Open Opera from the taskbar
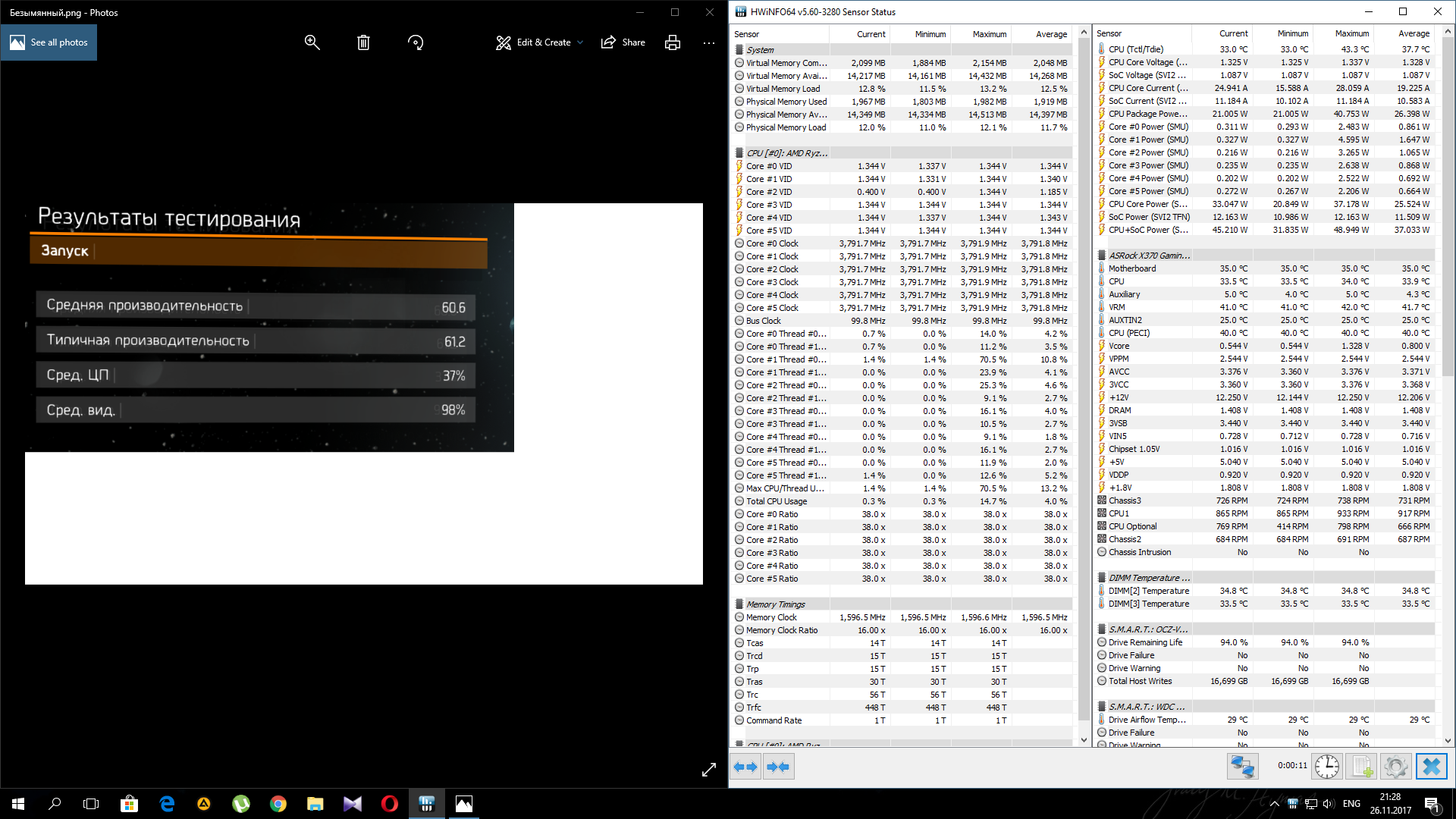The image size is (1456, 819). point(389,804)
